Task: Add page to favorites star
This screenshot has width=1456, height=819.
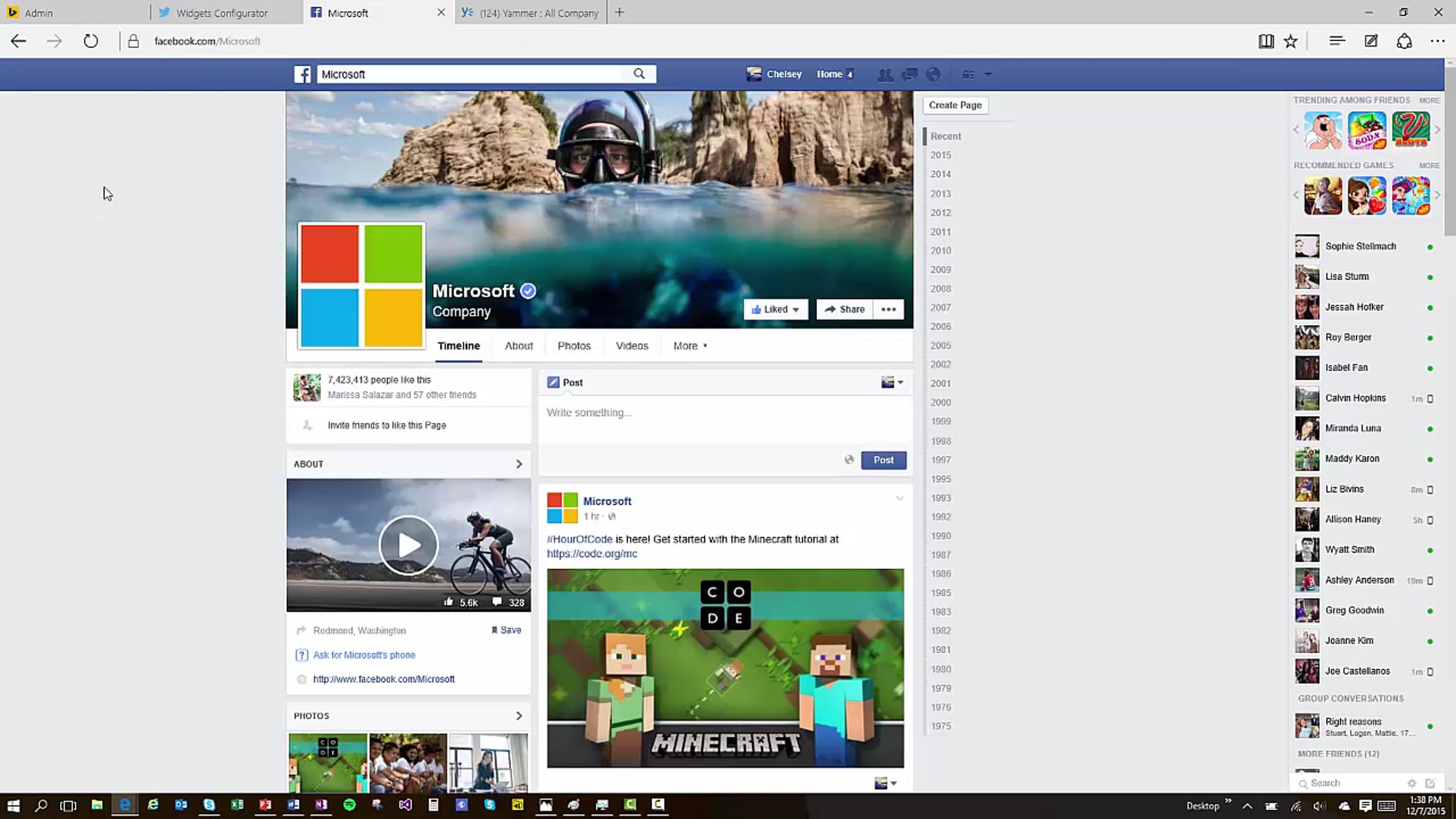Action: (1290, 41)
